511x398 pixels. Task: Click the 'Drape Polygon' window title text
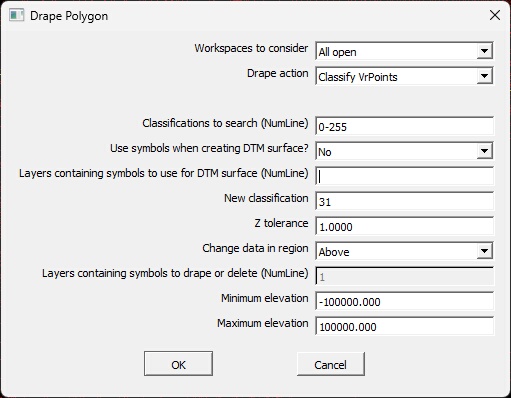(x=69, y=16)
